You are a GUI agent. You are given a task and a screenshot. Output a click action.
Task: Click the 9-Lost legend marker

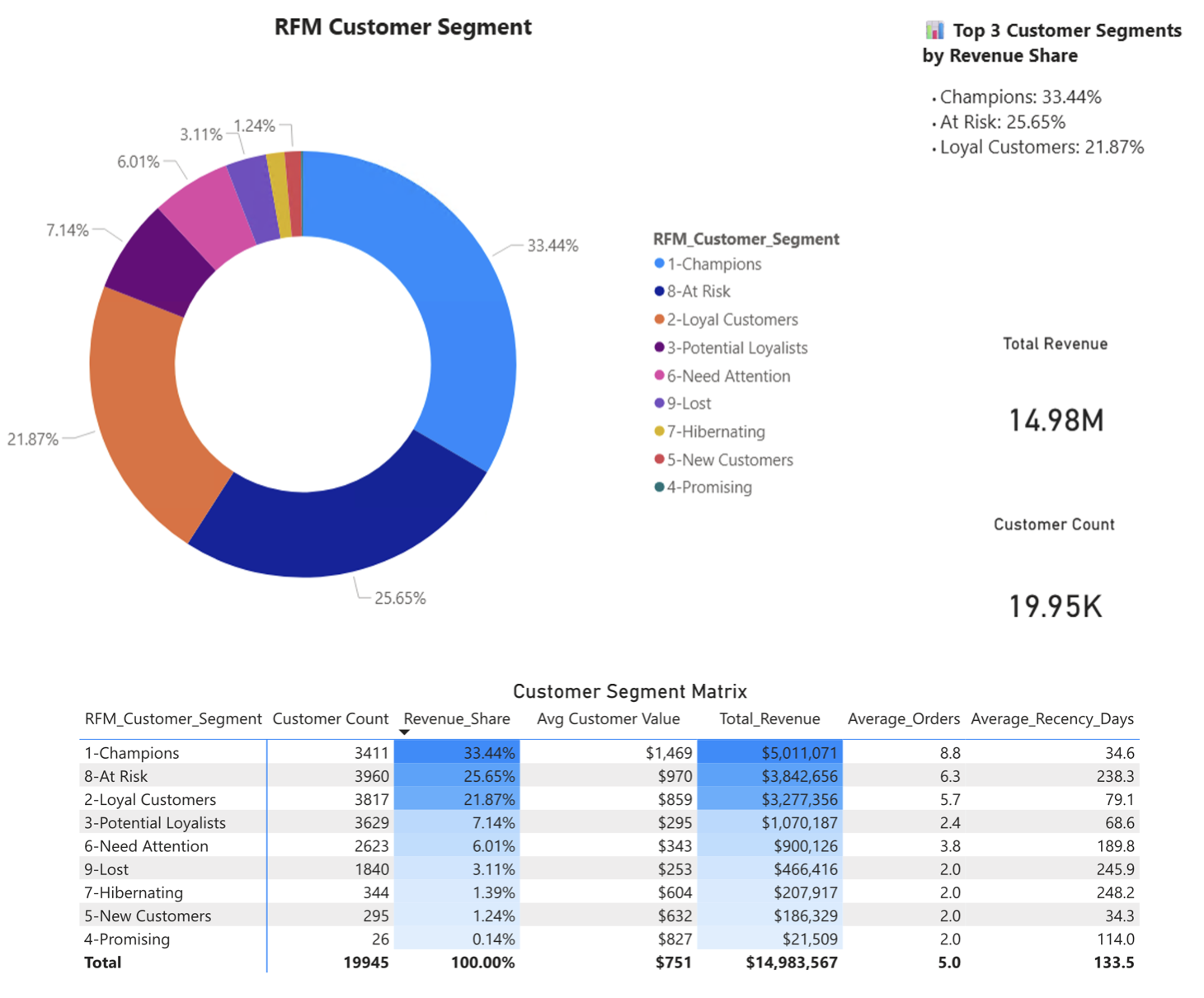tap(659, 403)
